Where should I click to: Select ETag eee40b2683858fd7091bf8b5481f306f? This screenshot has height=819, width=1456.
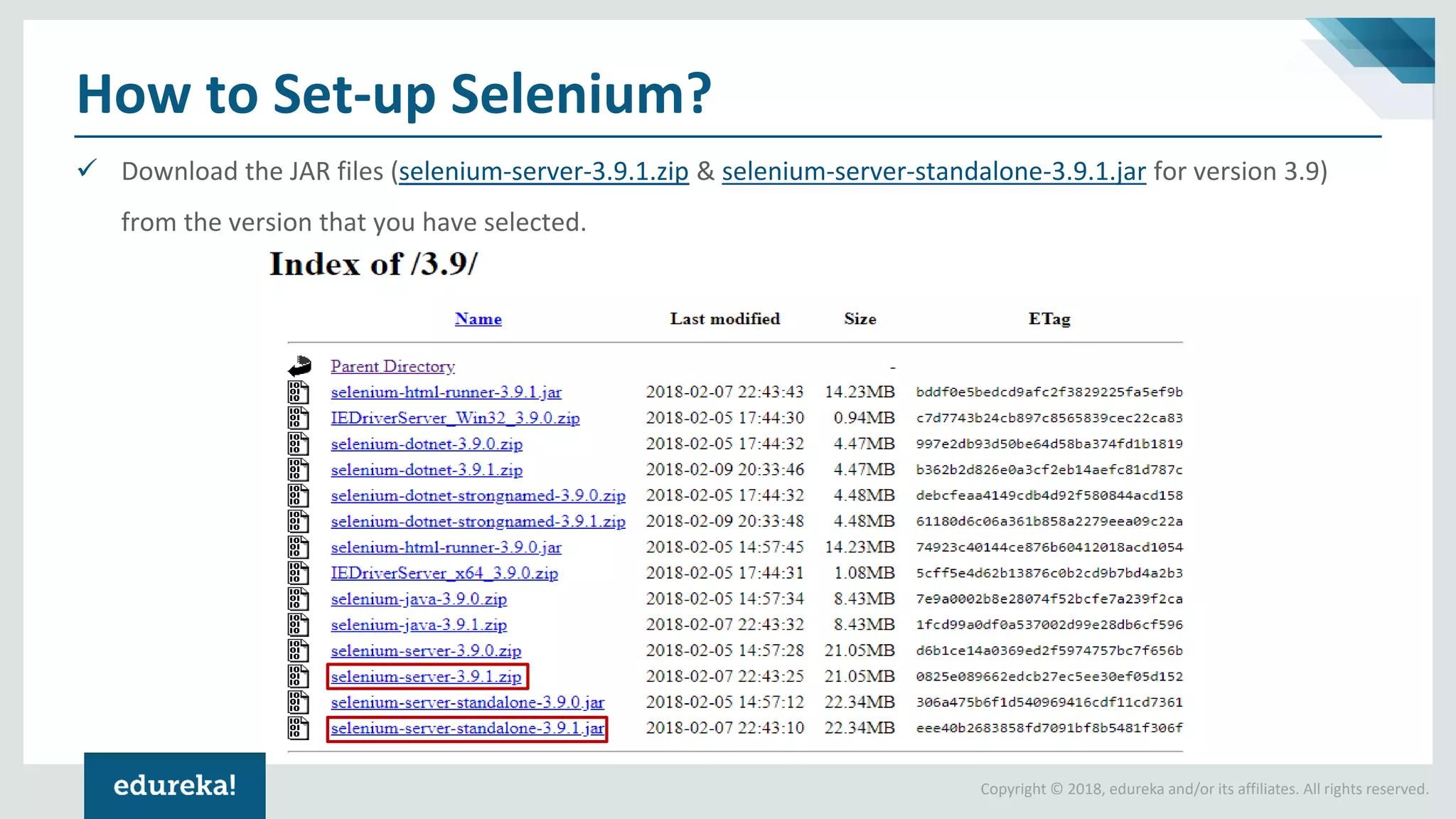[1049, 728]
